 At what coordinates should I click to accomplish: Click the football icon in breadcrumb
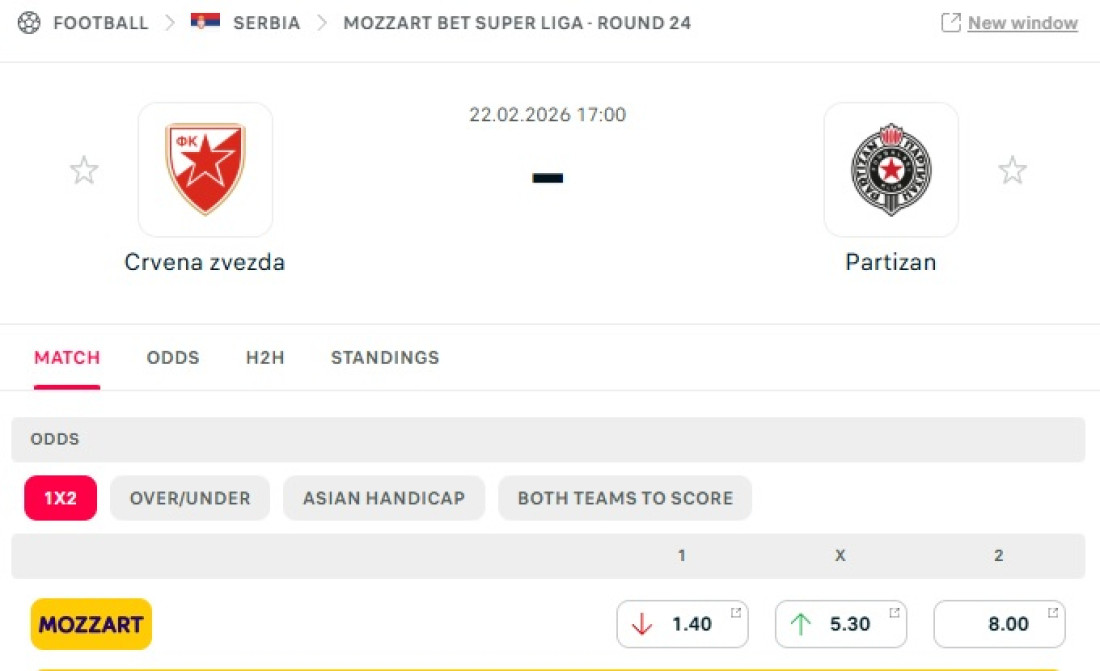click(x=29, y=22)
